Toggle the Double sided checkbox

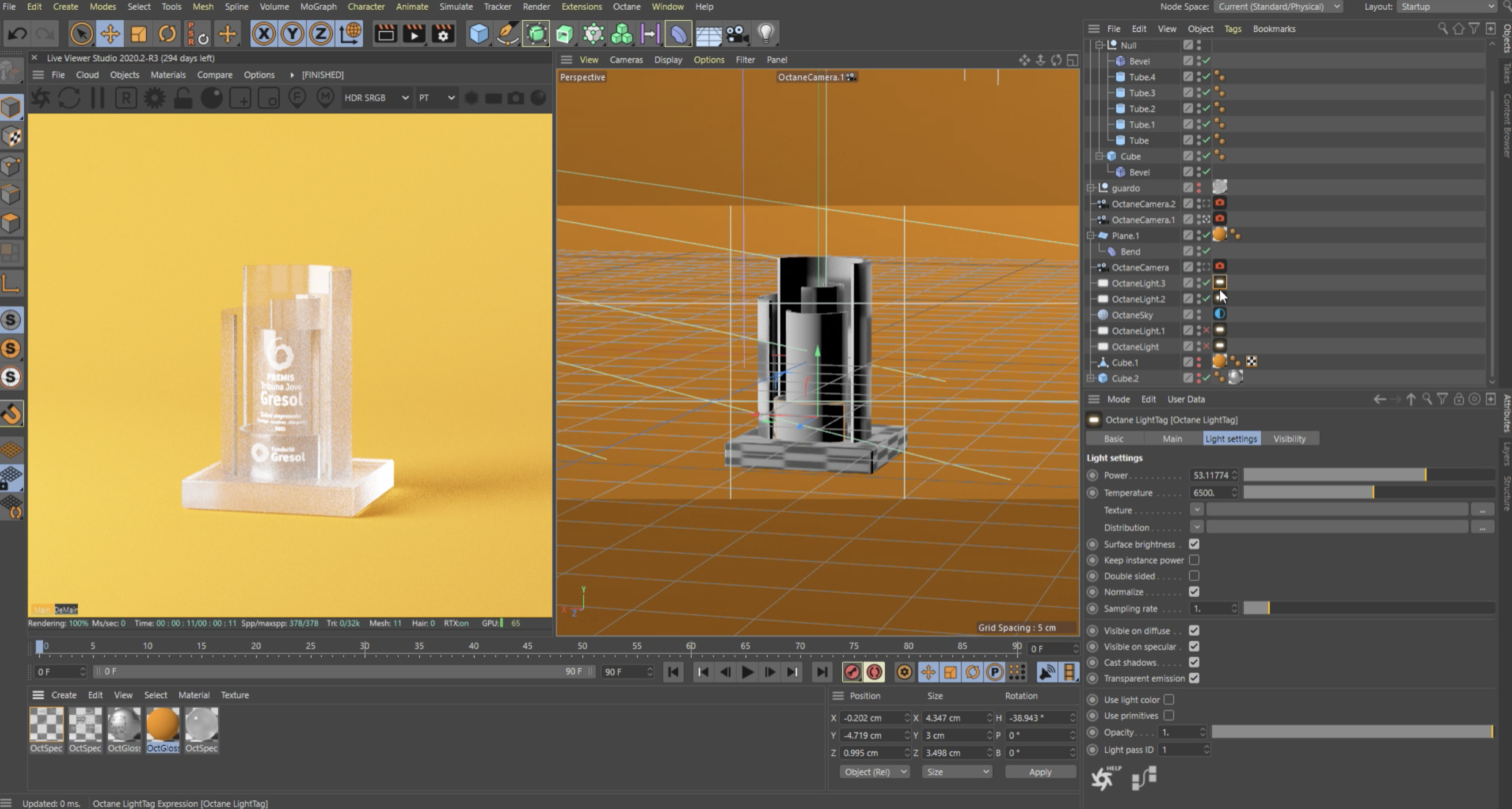(x=1194, y=576)
